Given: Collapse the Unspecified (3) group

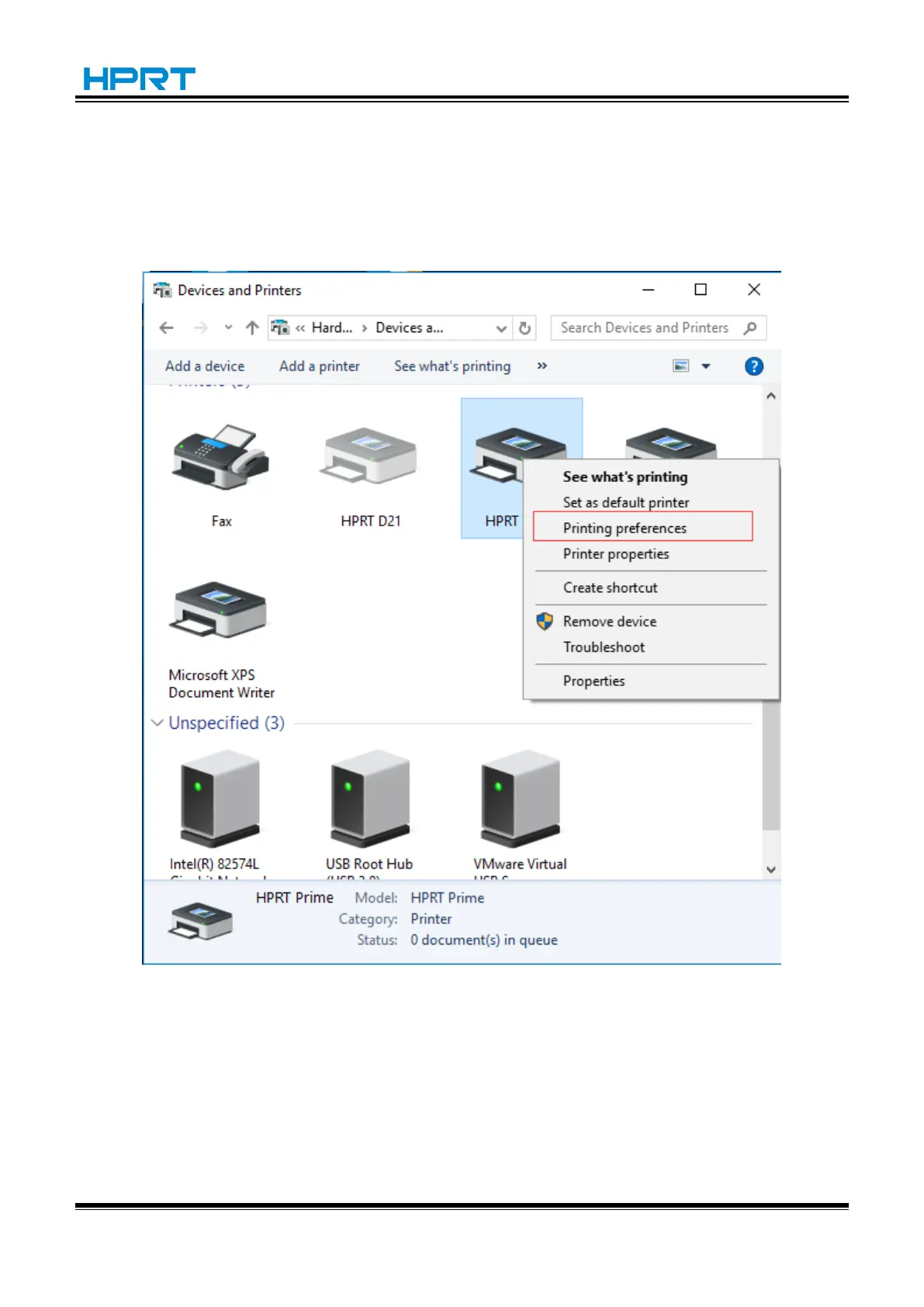Looking at the screenshot, I should (157, 723).
